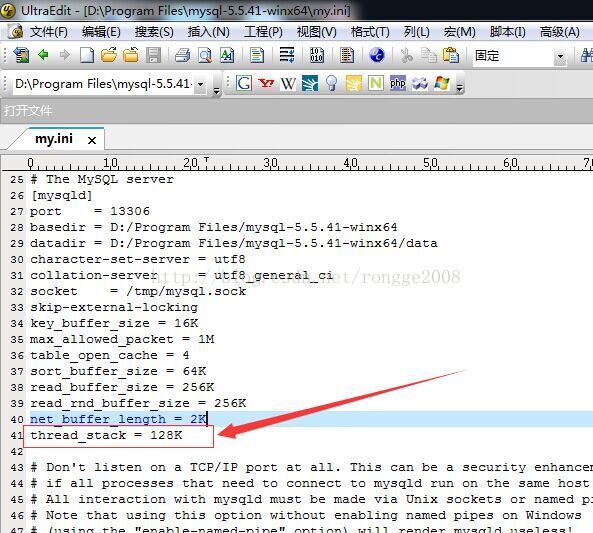Click the open file folder icon
The height and width of the screenshot is (533, 593).
[x=109, y=55]
